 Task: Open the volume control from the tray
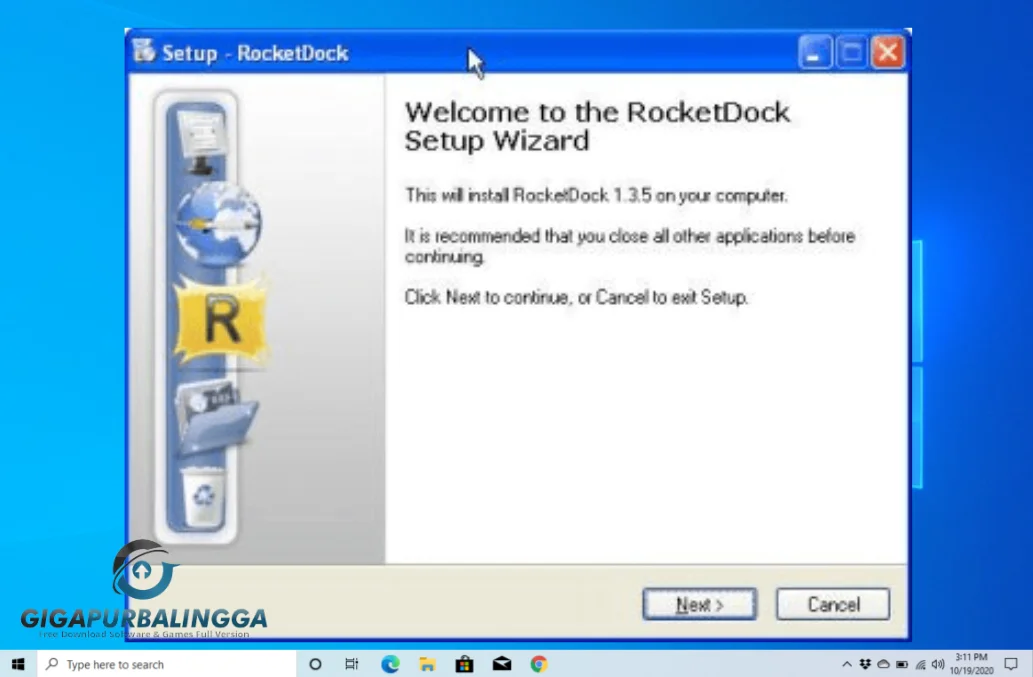[x=937, y=664]
